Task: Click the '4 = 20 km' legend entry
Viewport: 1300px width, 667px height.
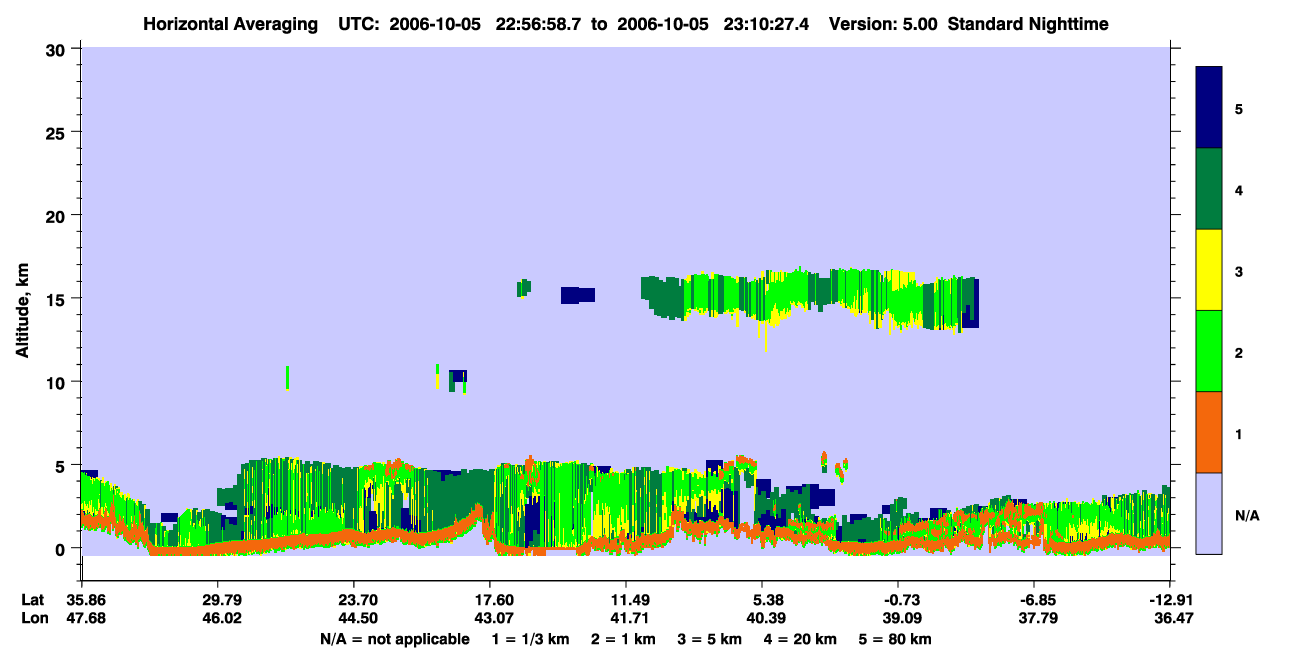Action: pos(800,639)
